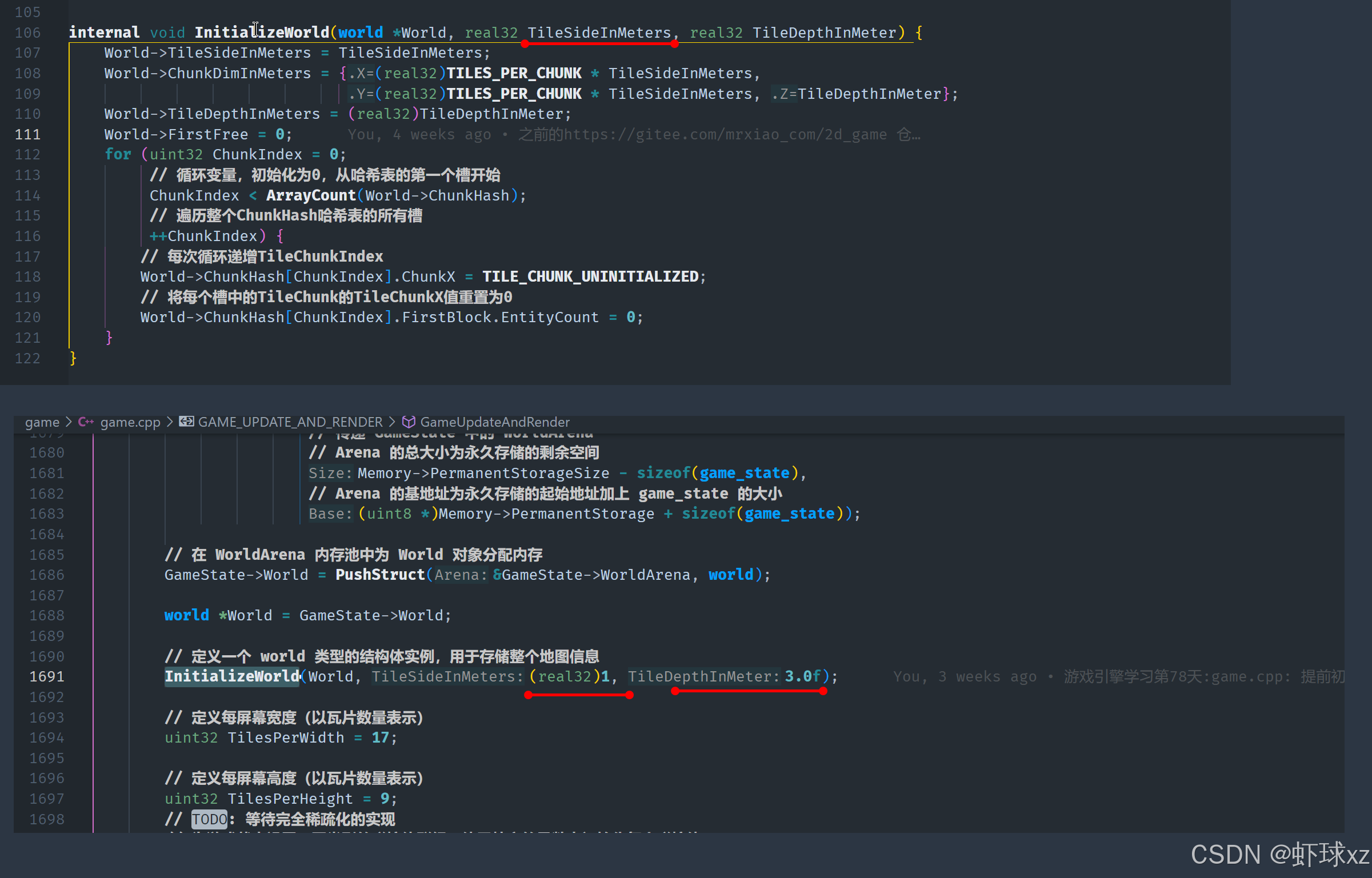Open the game.cpp breadcrumb item
Viewport: 1372px width, 878px height.
(x=130, y=422)
